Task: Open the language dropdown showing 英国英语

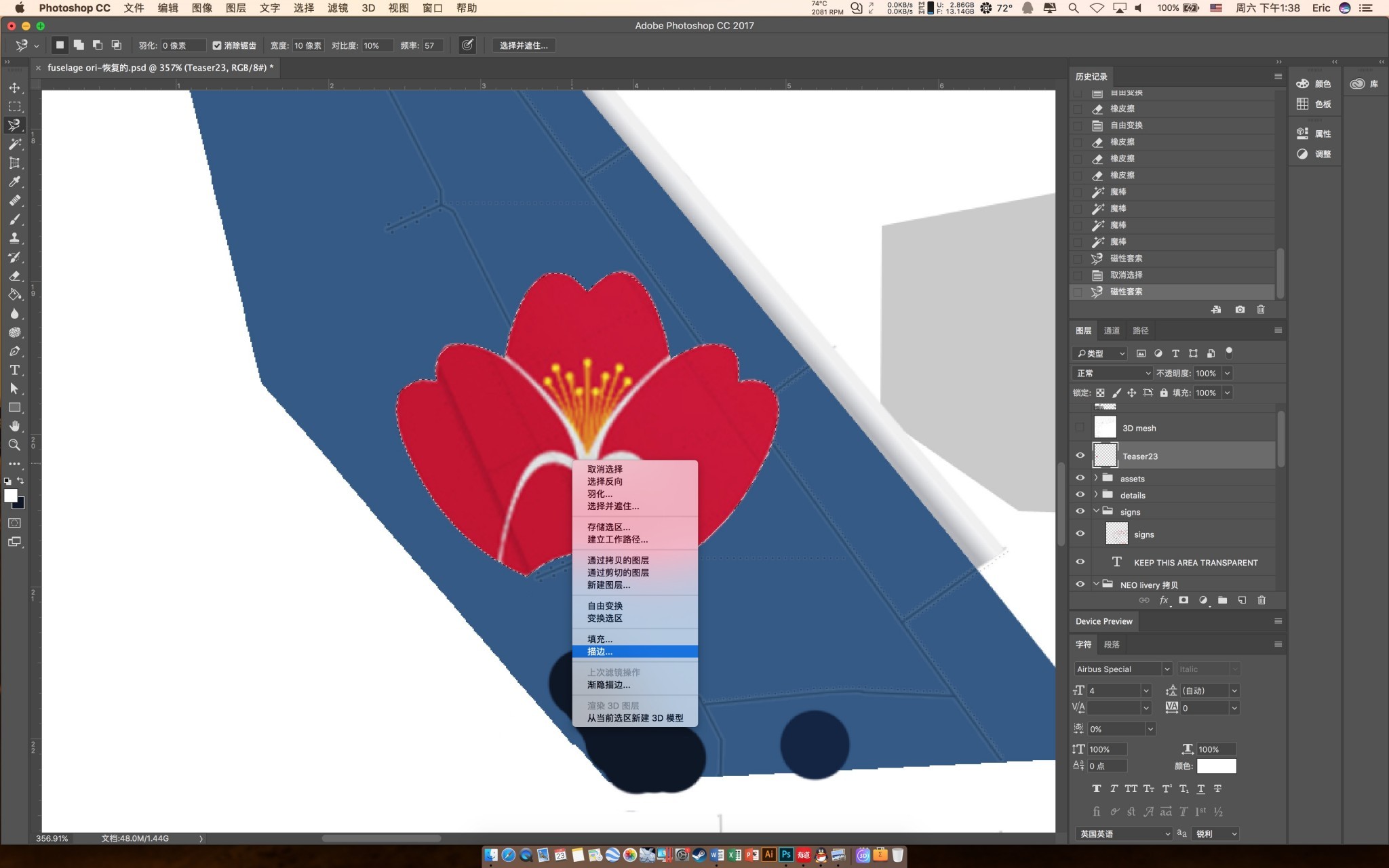Action: coord(1123,833)
